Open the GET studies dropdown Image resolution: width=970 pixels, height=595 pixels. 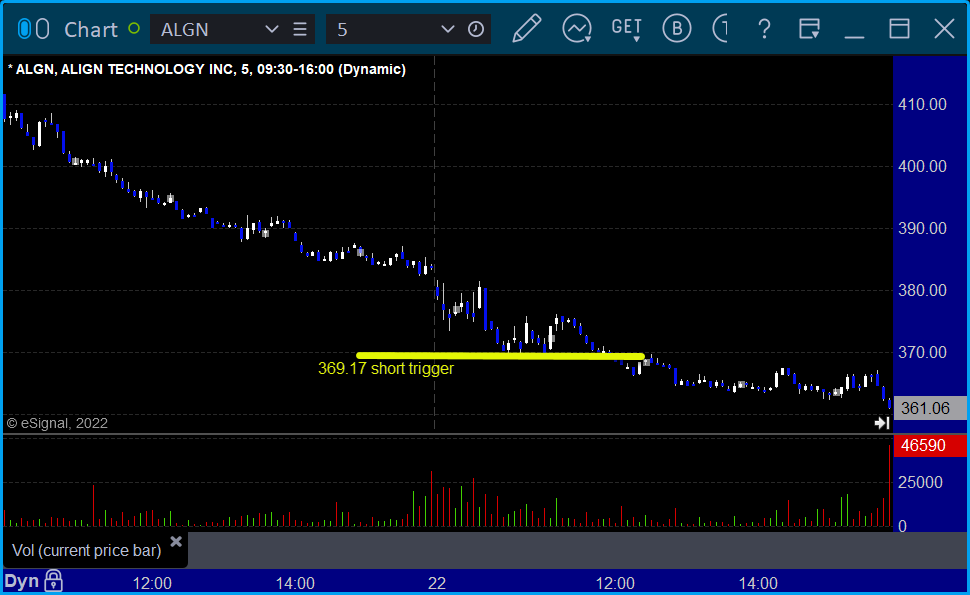[627, 28]
